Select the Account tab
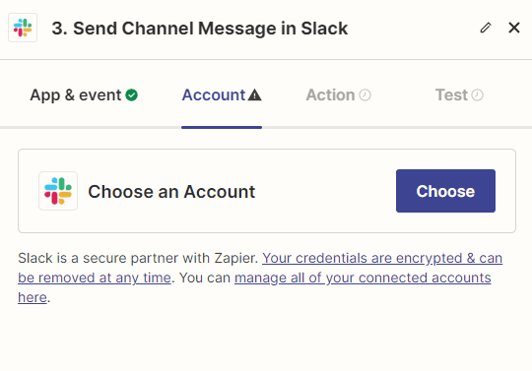The width and height of the screenshot is (532, 371). [x=222, y=95]
